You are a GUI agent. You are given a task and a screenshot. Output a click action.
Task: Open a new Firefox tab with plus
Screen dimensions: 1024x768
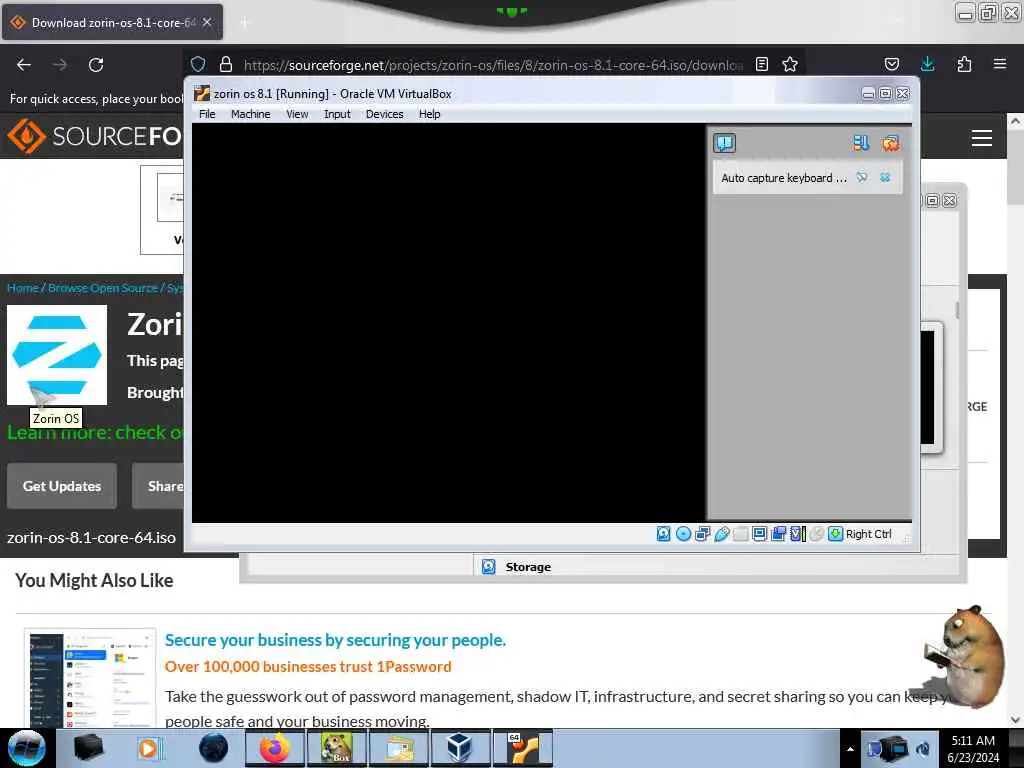coord(245,23)
